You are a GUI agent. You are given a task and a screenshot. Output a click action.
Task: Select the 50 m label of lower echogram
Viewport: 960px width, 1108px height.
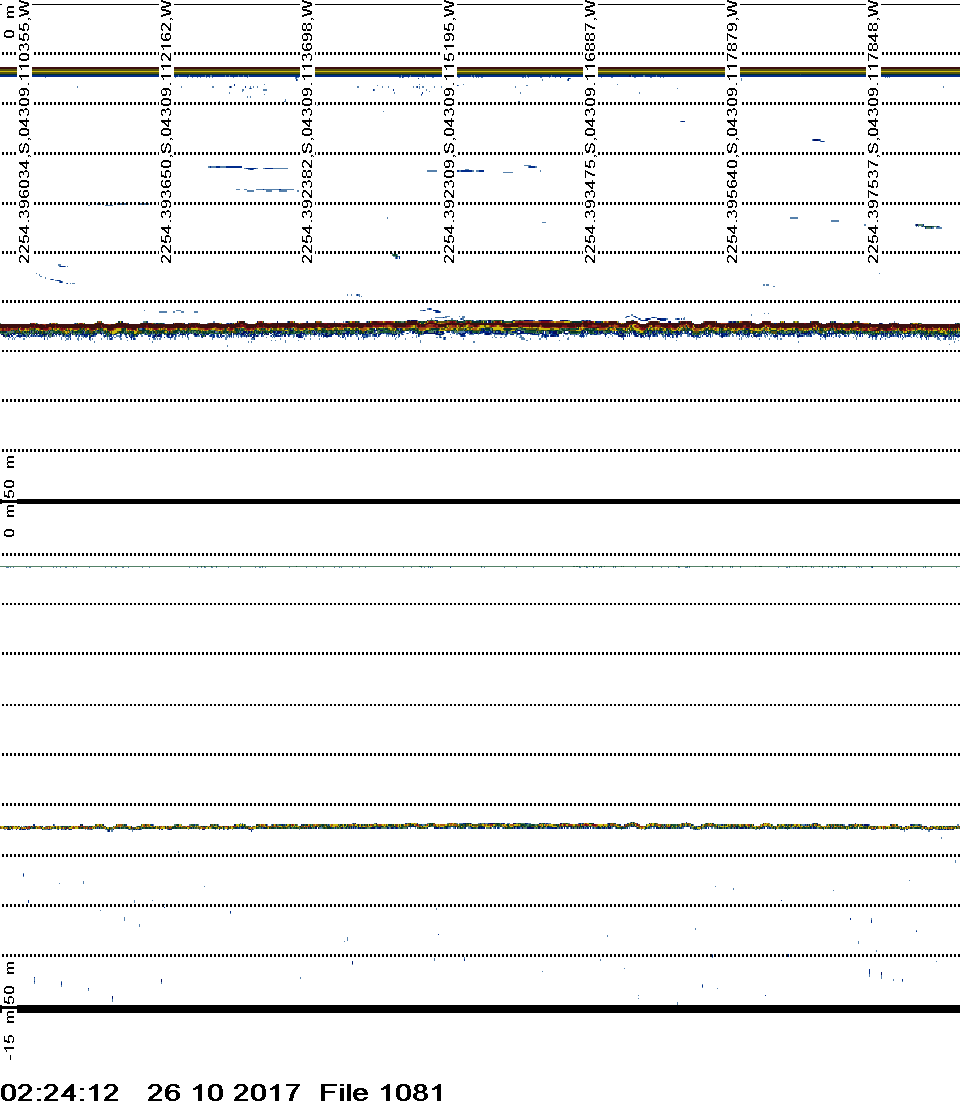10,981
